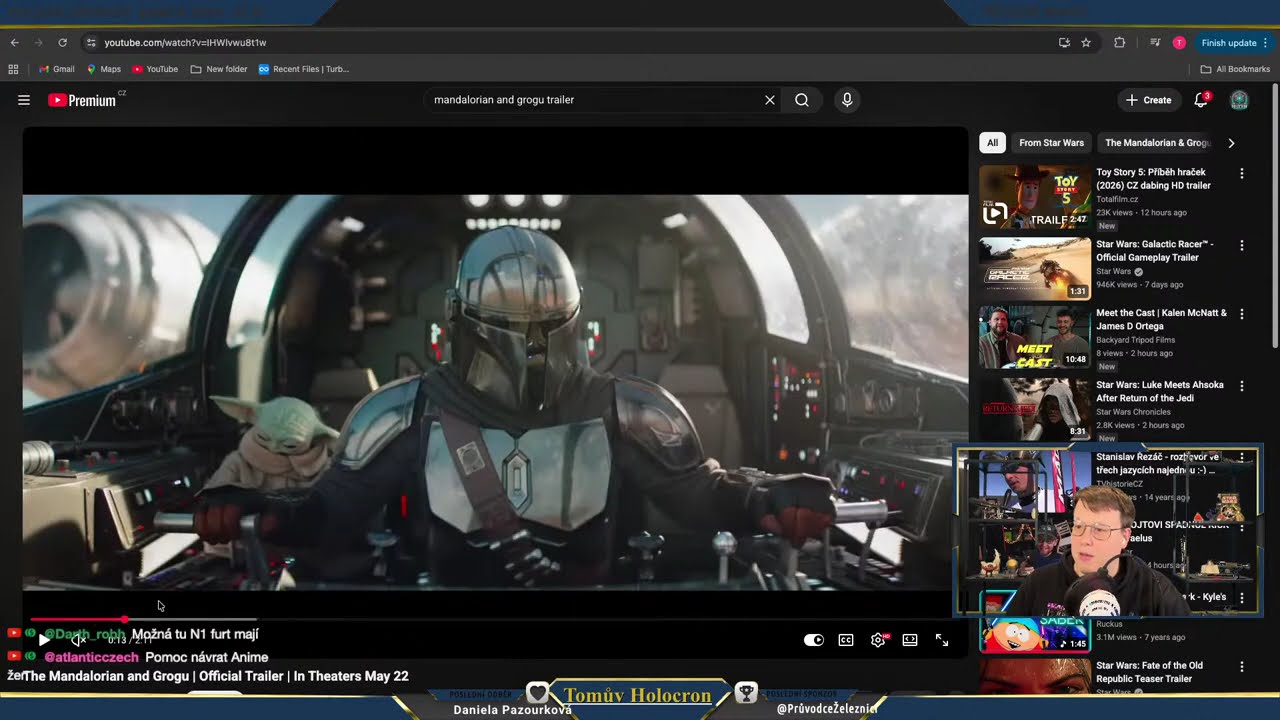The width and height of the screenshot is (1280, 720).
Task: Click the Star Wars Chronicles channel name
Action: [x=1133, y=412]
